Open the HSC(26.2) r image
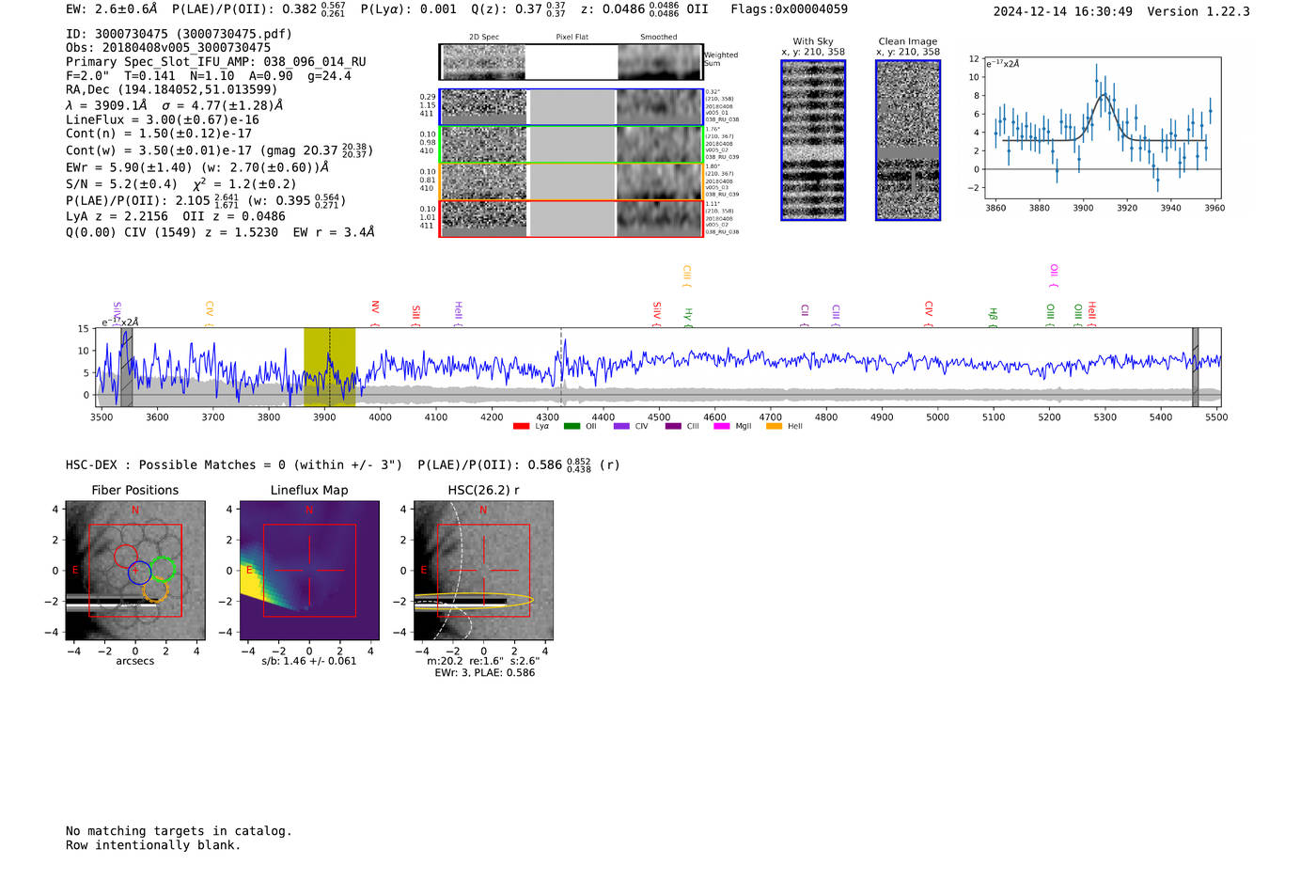This screenshot has width=1316, height=896. (x=483, y=571)
